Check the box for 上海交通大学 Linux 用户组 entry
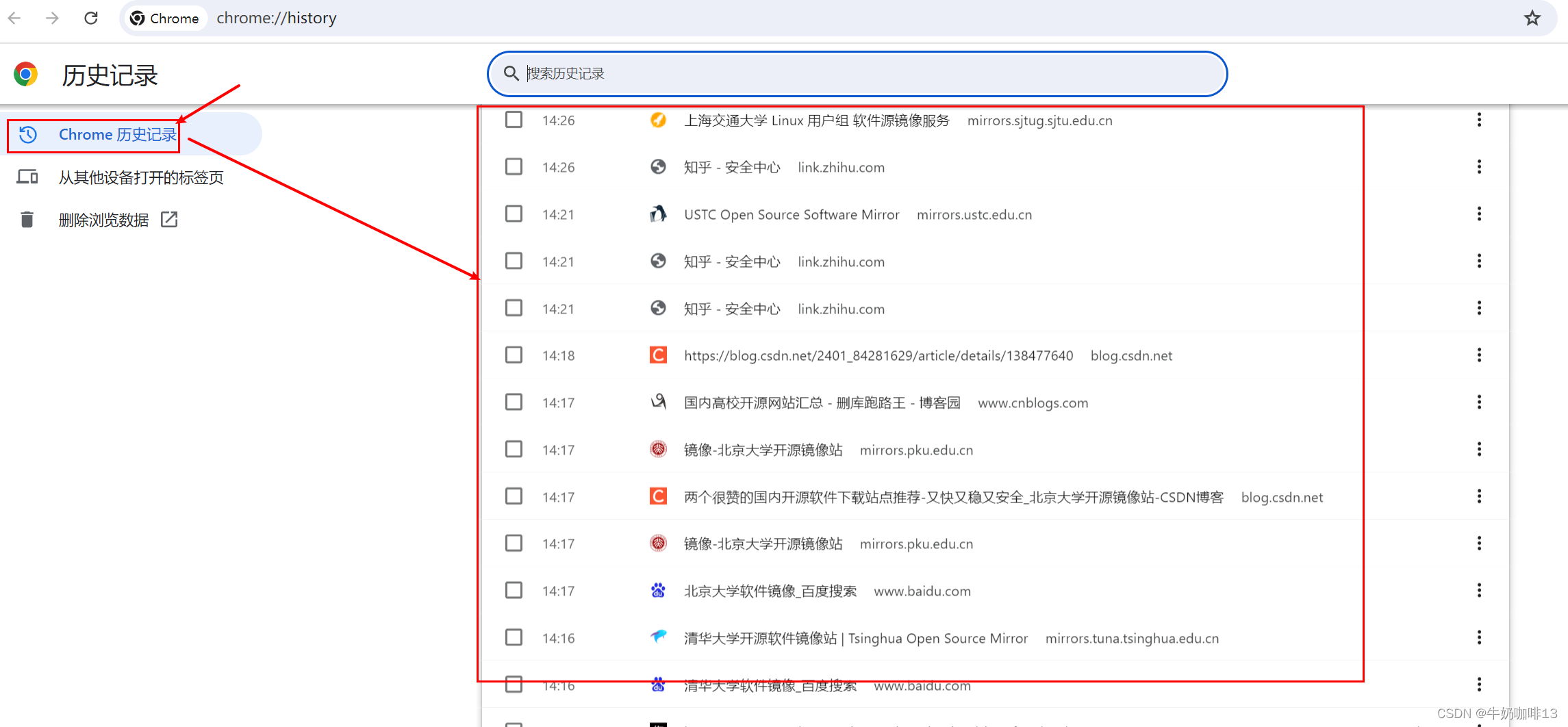1568x727 pixels. 514,120
